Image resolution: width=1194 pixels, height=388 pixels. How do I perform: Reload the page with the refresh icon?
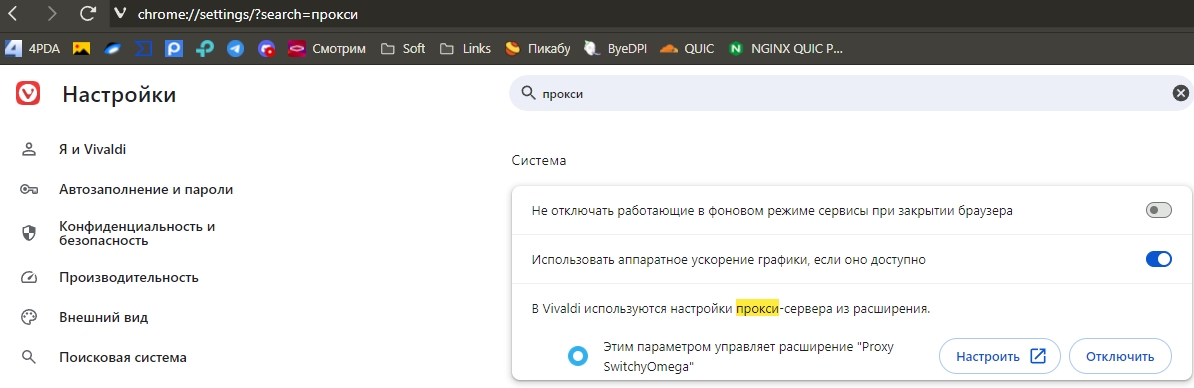88,13
